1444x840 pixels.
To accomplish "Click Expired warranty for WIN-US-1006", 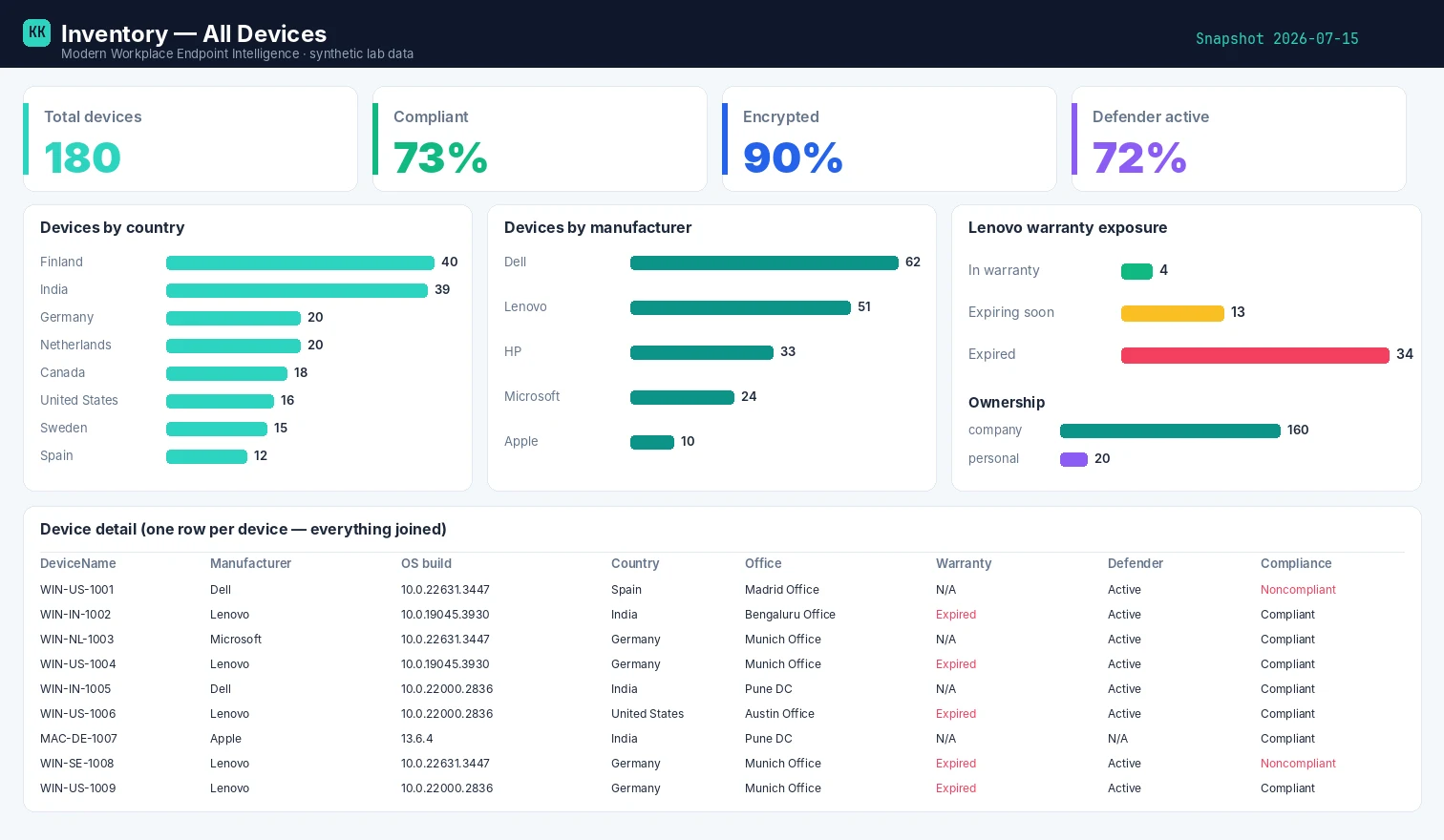I will click(956, 714).
